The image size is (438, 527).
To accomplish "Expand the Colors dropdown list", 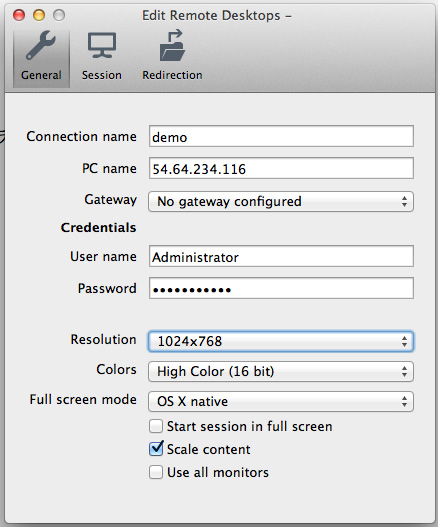I will (x=281, y=371).
